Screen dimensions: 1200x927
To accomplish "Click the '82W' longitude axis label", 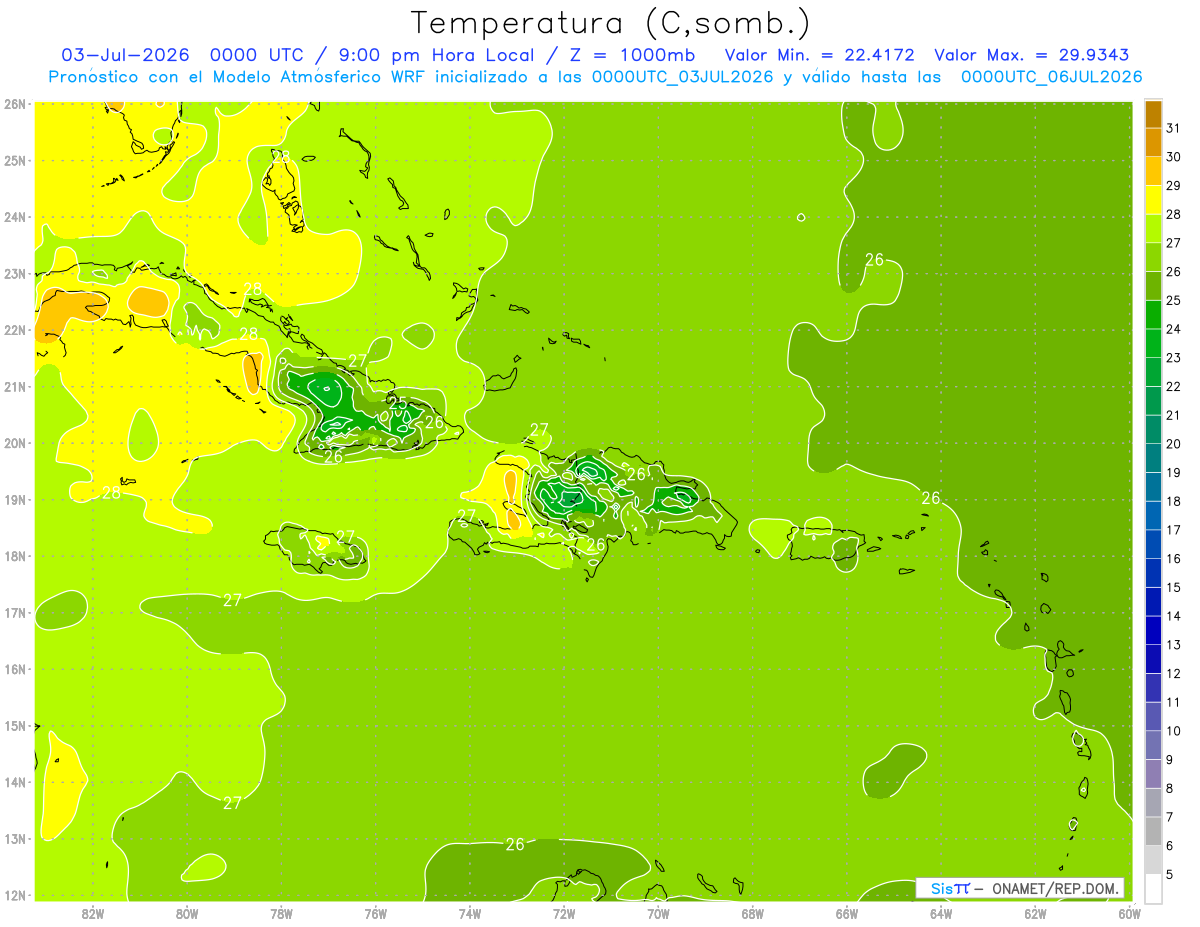I will click(x=93, y=913).
